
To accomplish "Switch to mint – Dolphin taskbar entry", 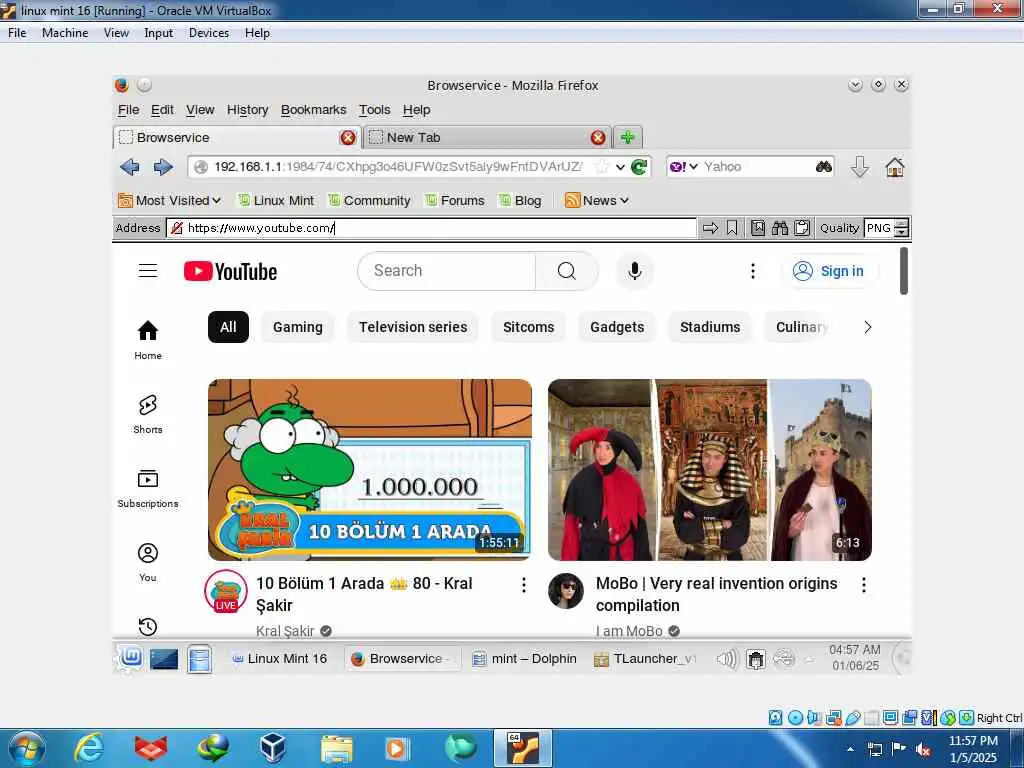I will pyautogui.click(x=525, y=659).
